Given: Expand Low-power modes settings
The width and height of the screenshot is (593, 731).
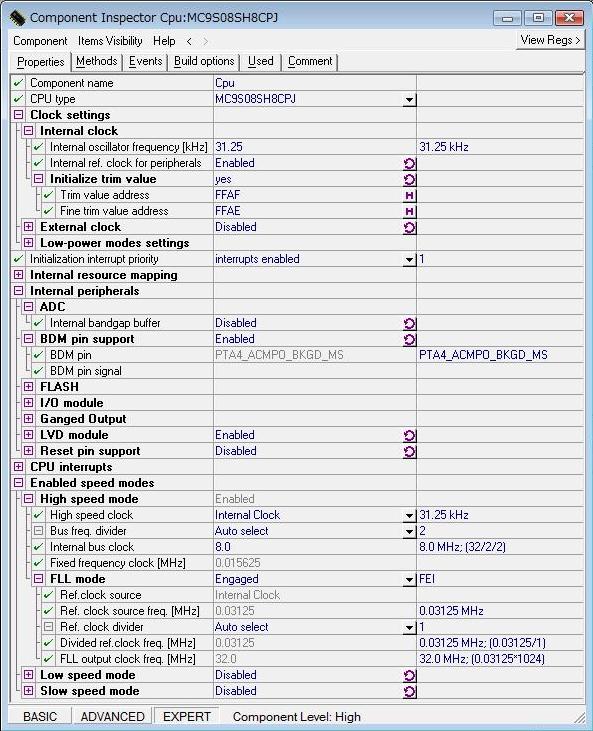Looking at the screenshot, I should coord(28,242).
